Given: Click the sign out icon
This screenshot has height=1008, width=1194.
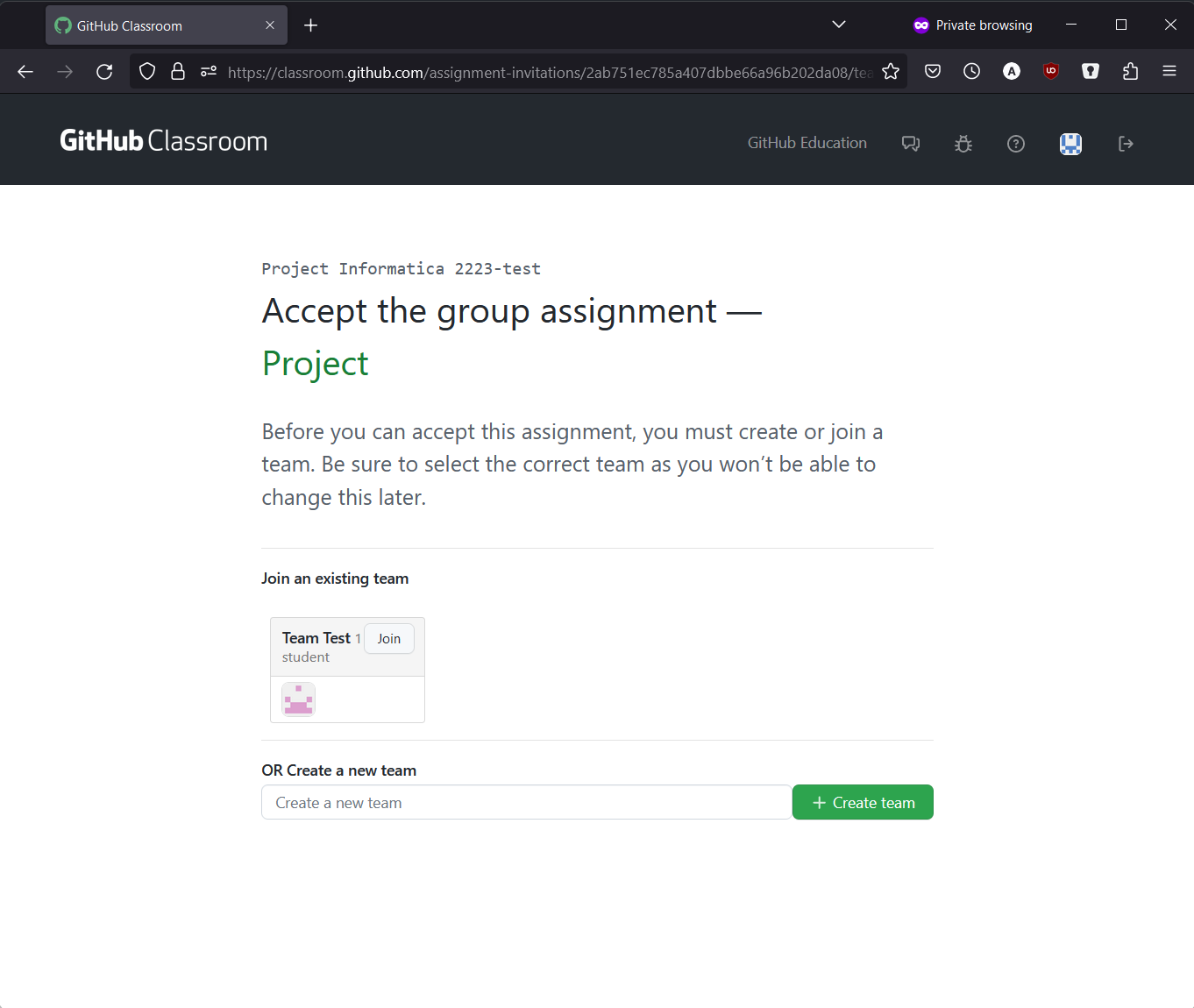Looking at the screenshot, I should tap(1126, 144).
